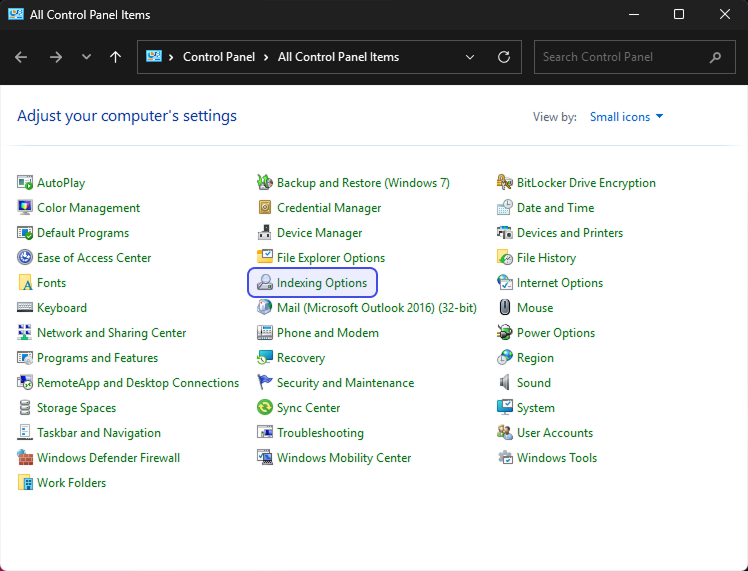Open Taskbar and Navigation link
The height and width of the screenshot is (571, 748).
click(99, 433)
